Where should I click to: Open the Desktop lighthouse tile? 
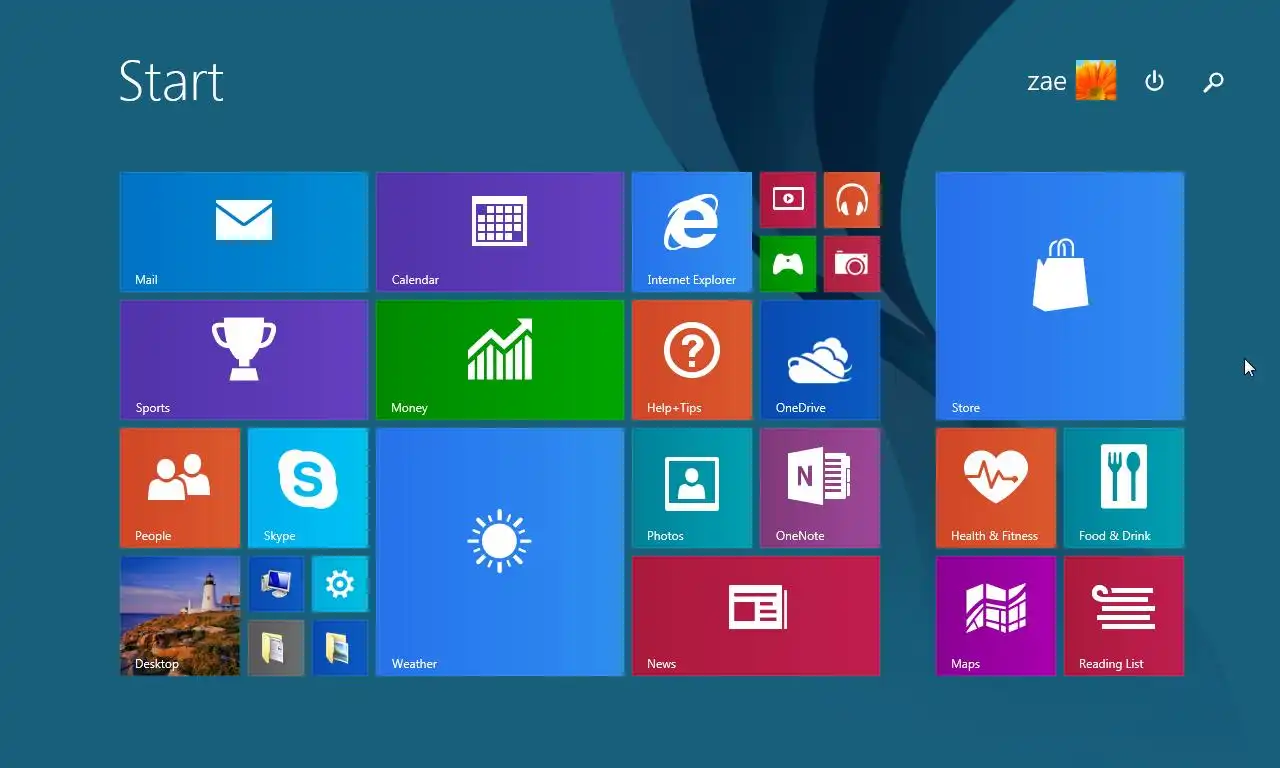(x=180, y=616)
